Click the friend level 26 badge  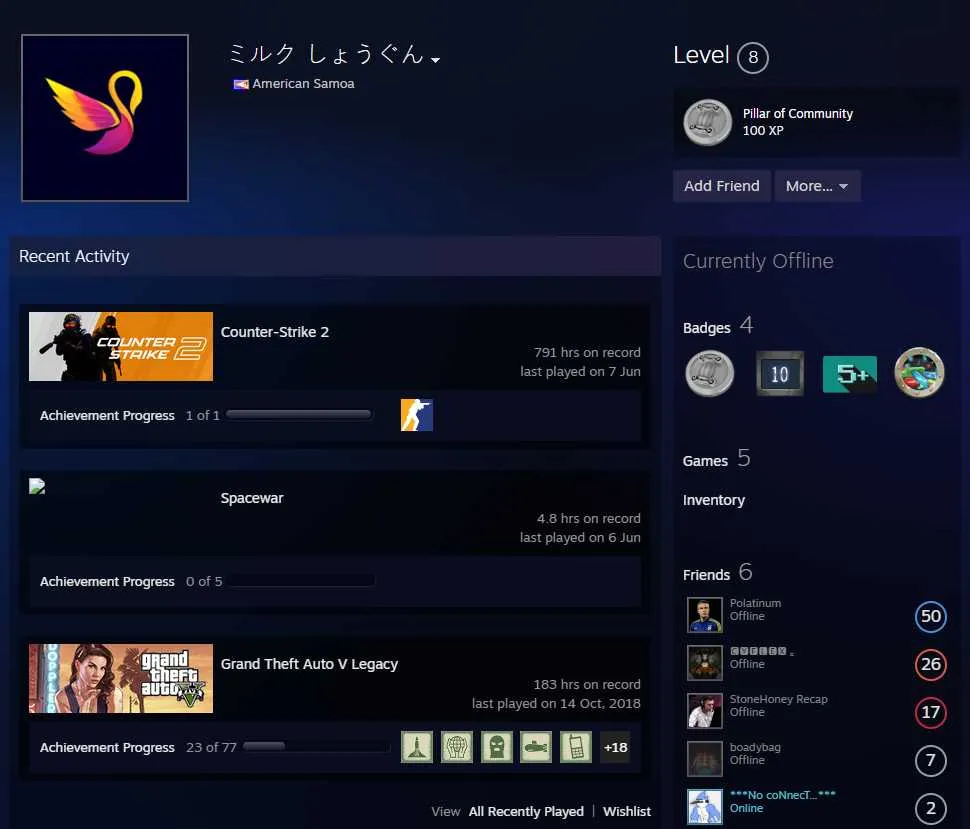pyautogui.click(x=930, y=664)
